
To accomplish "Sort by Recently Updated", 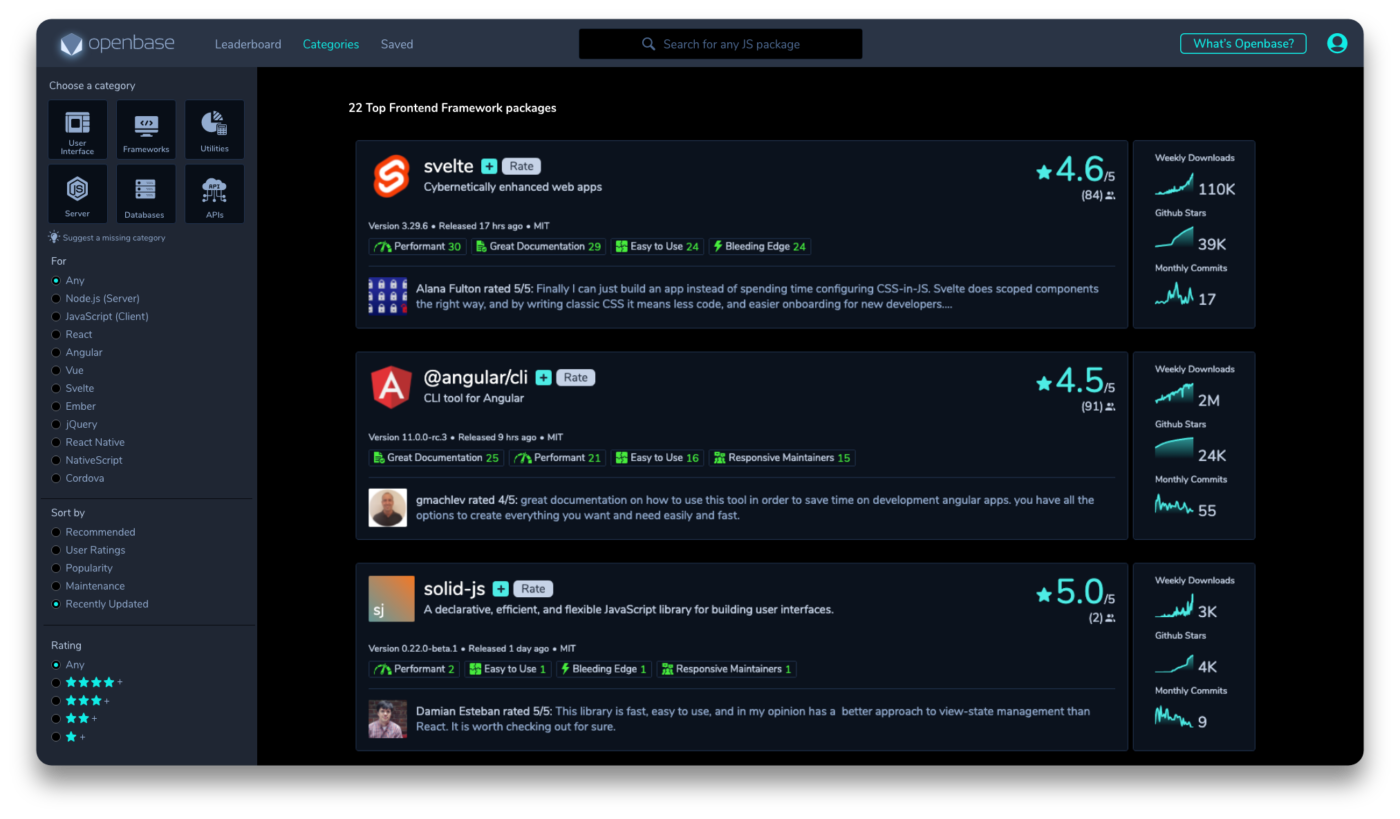I will (100, 605).
